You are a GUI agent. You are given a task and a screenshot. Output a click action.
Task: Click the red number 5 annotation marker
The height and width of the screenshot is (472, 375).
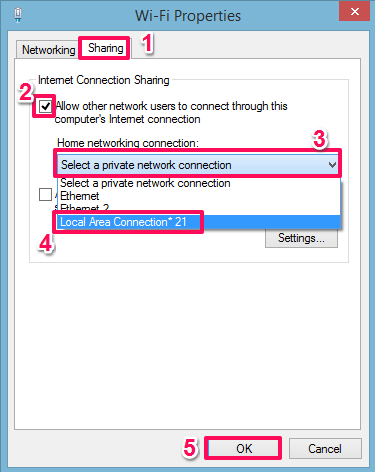pos(190,448)
